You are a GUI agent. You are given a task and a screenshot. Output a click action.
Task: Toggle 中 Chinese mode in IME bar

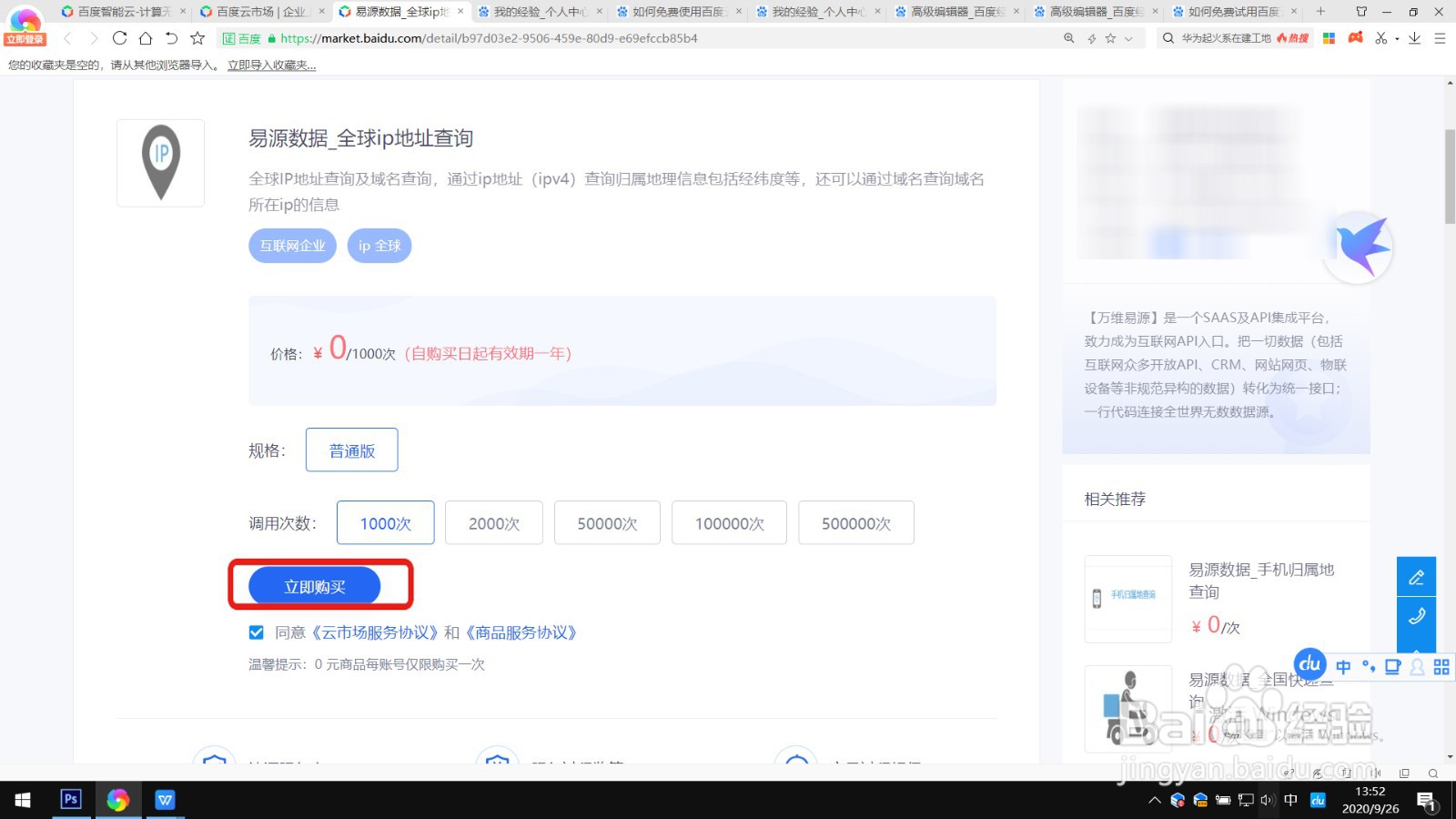coord(1343,667)
